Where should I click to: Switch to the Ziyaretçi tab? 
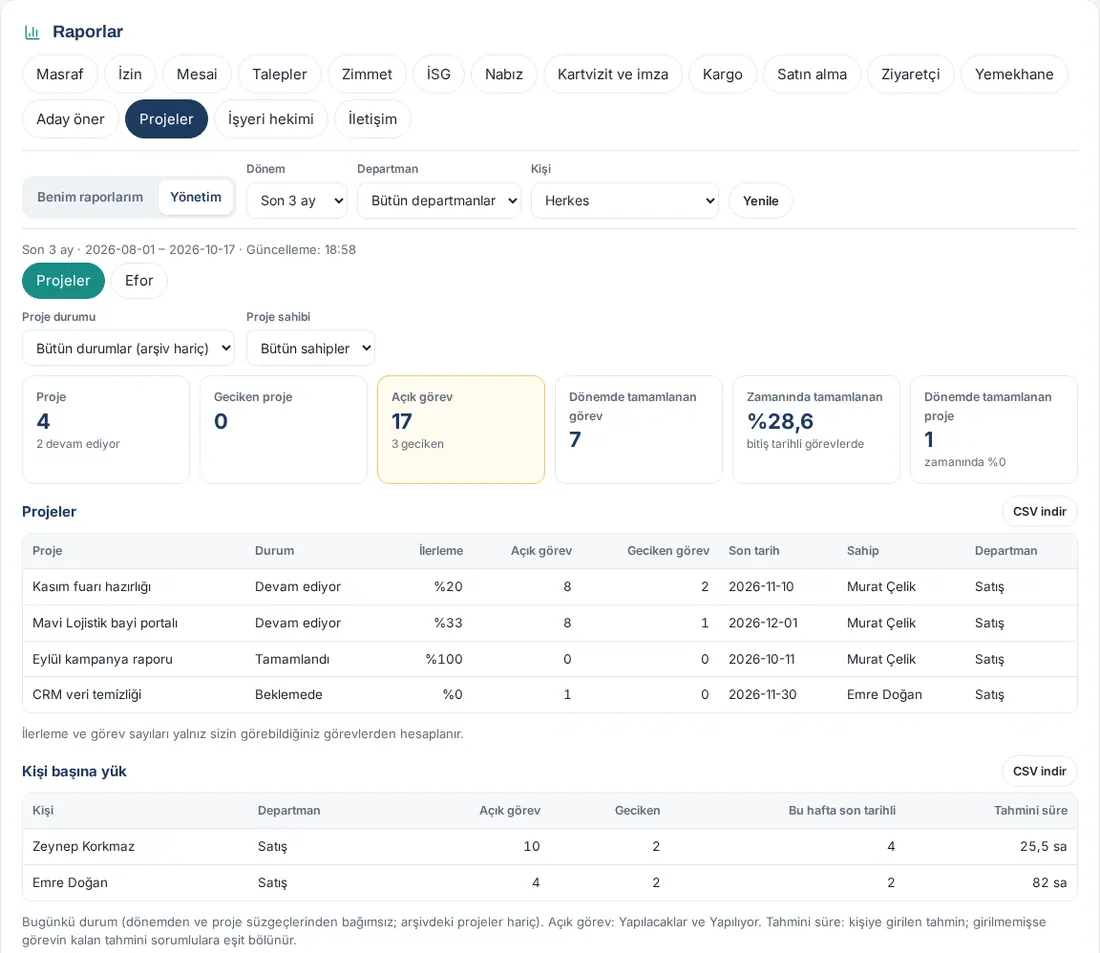click(911, 74)
